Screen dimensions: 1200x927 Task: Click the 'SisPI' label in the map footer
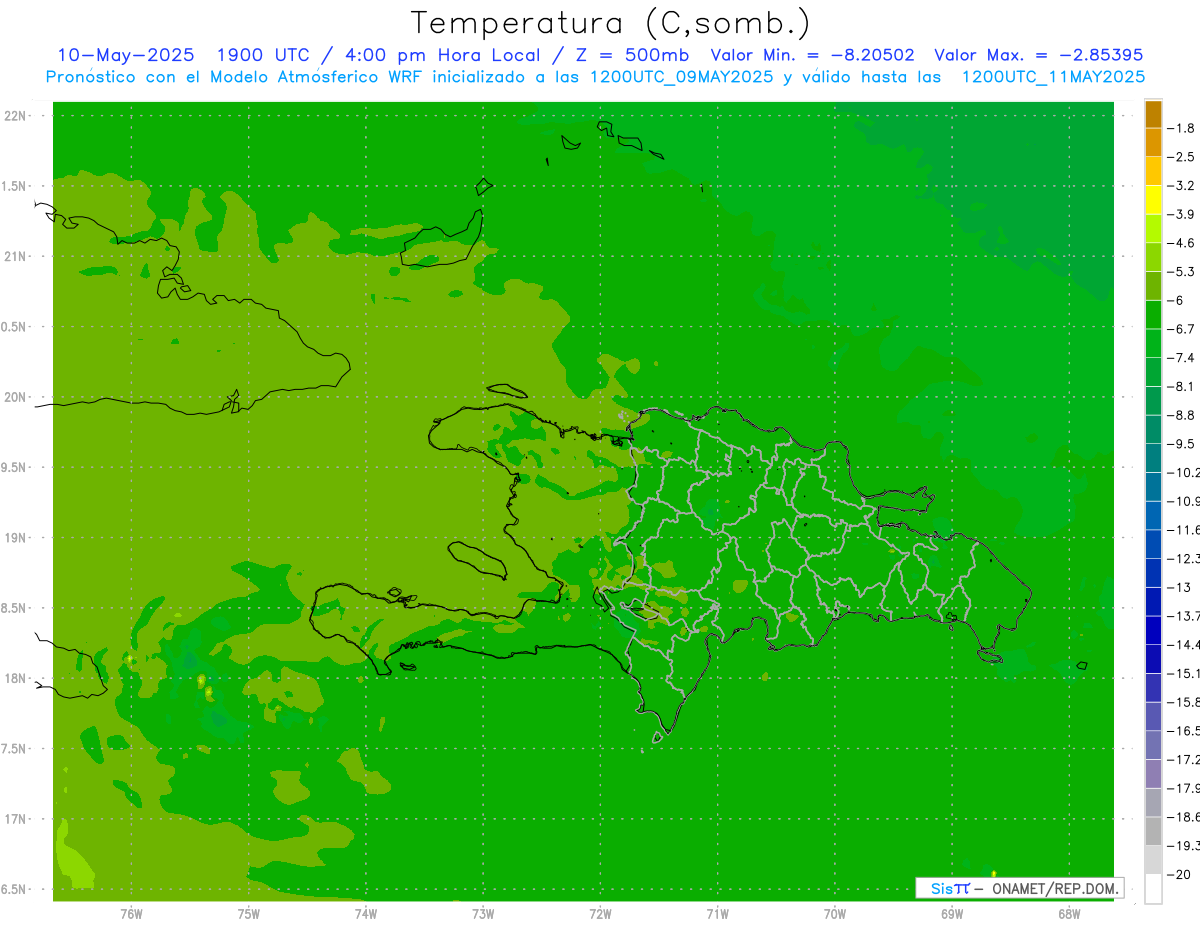(x=950, y=888)
